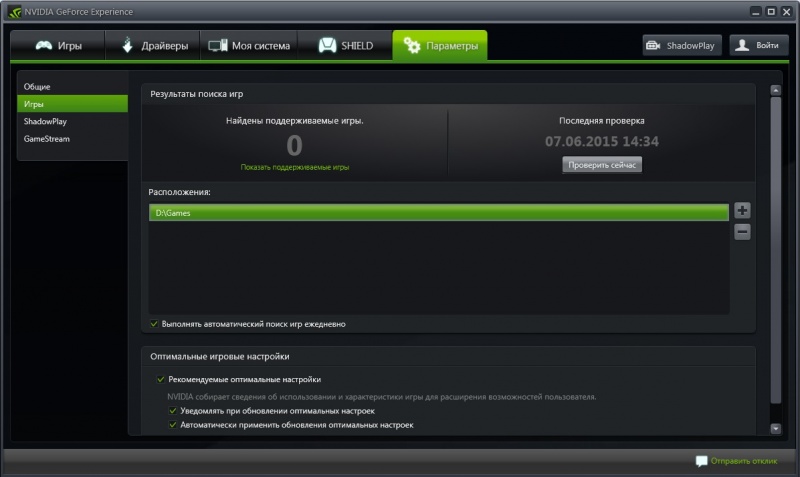Click the ShadowPlay camera icon
Viewport: 800px width, 477px height.
[x=653, y=45]
